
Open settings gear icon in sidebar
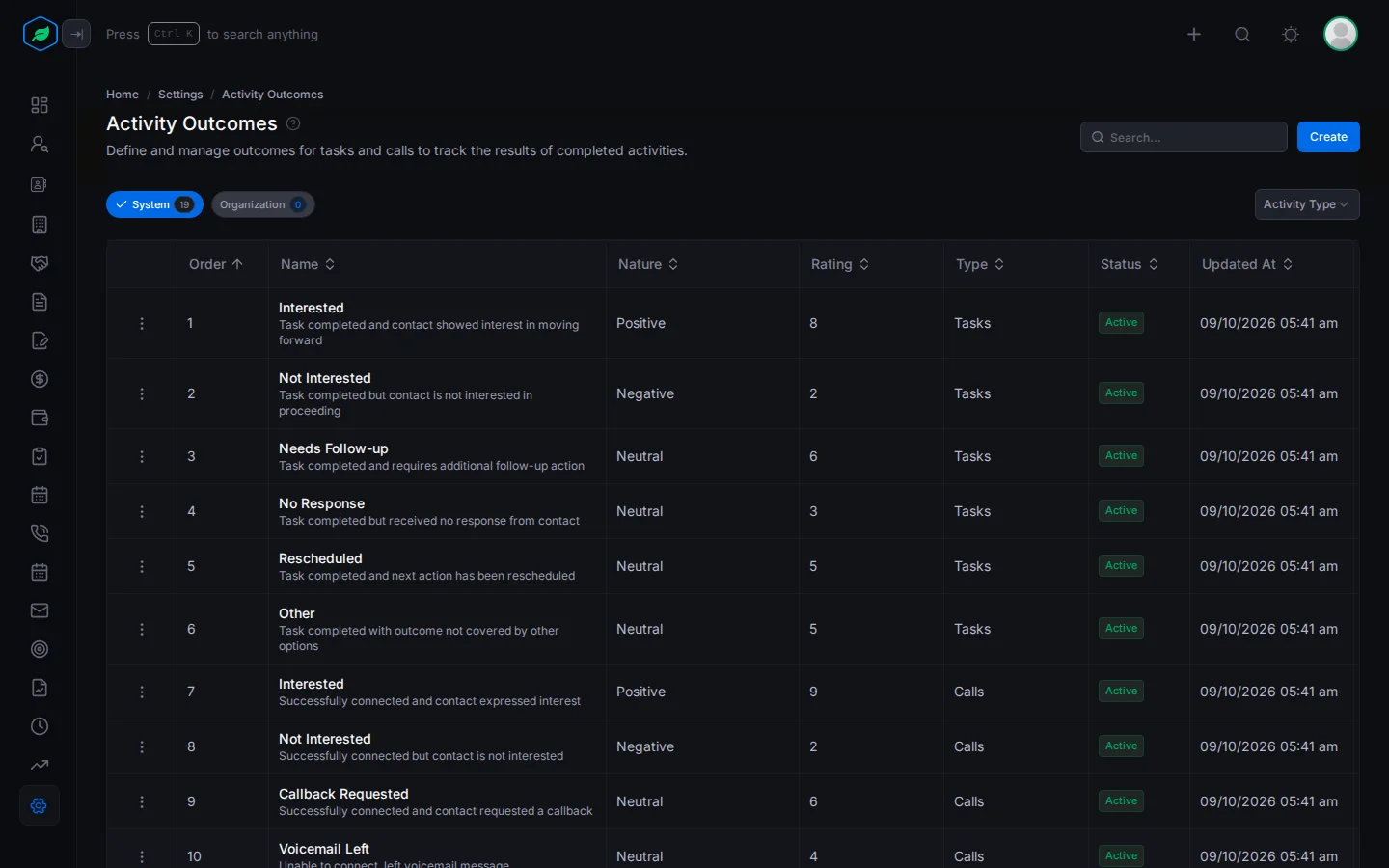tap(40, 805)
